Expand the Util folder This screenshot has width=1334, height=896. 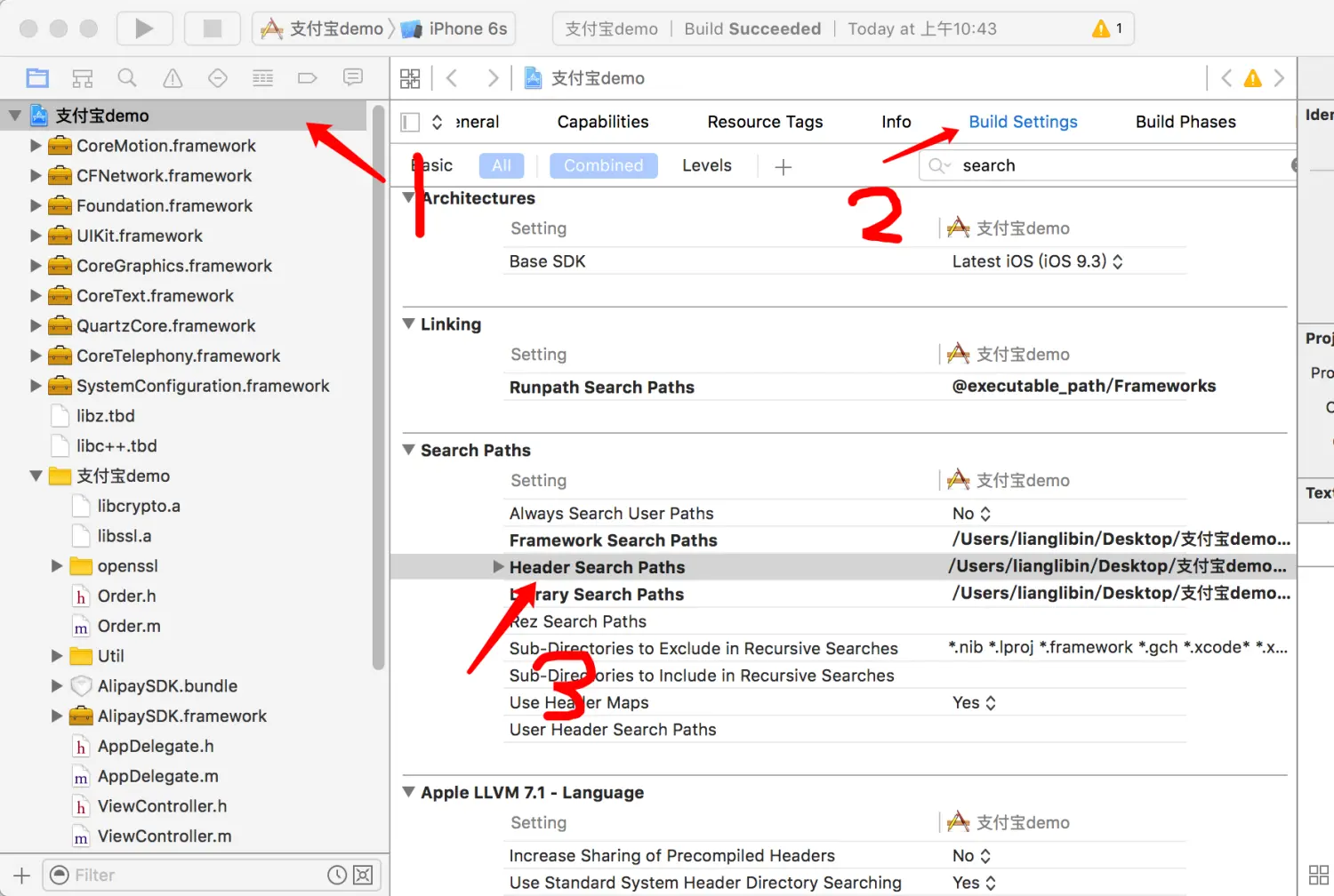57,656
